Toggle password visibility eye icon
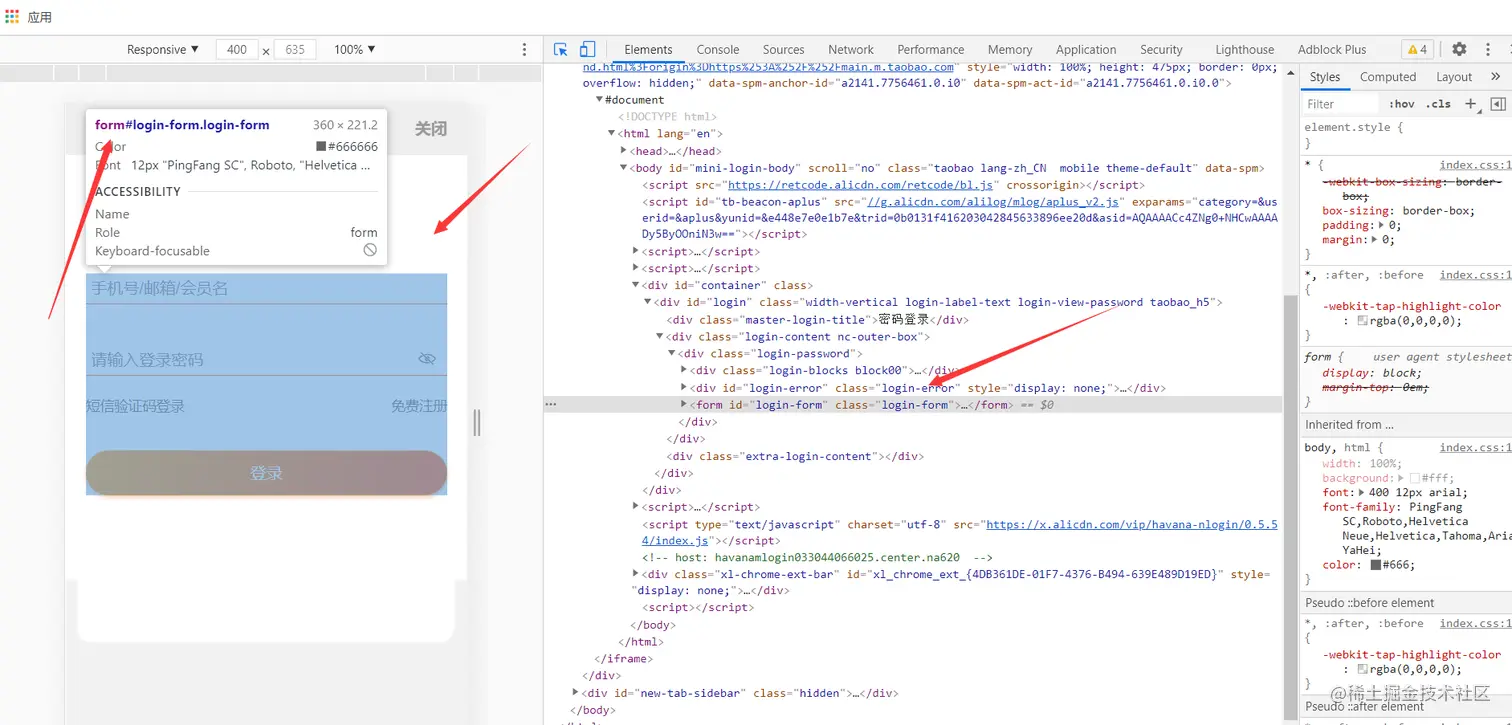 click(x=427, y=359)
